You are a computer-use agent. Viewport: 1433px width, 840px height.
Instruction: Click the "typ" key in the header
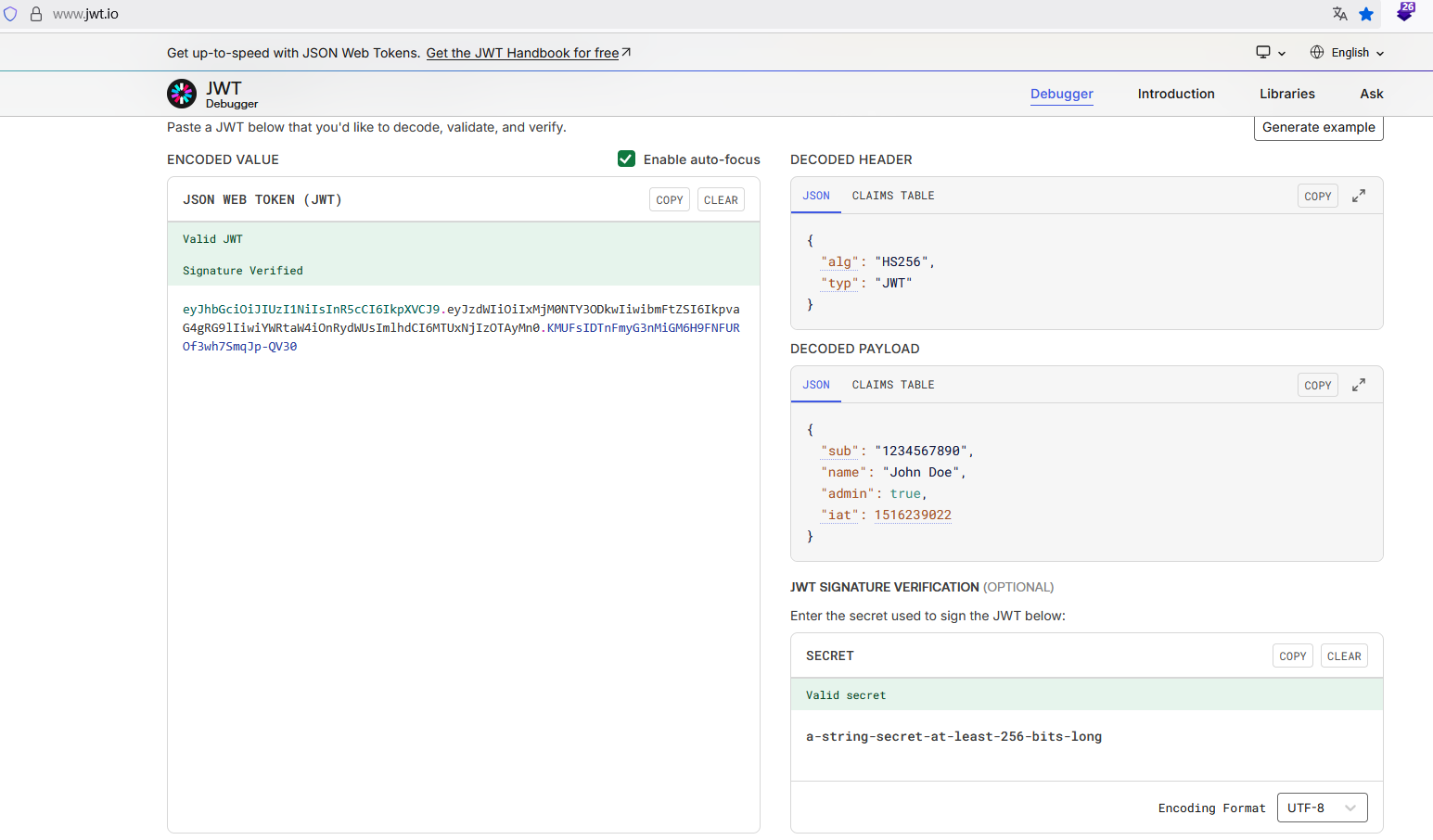pyautogui.click(x=840, y=283)
